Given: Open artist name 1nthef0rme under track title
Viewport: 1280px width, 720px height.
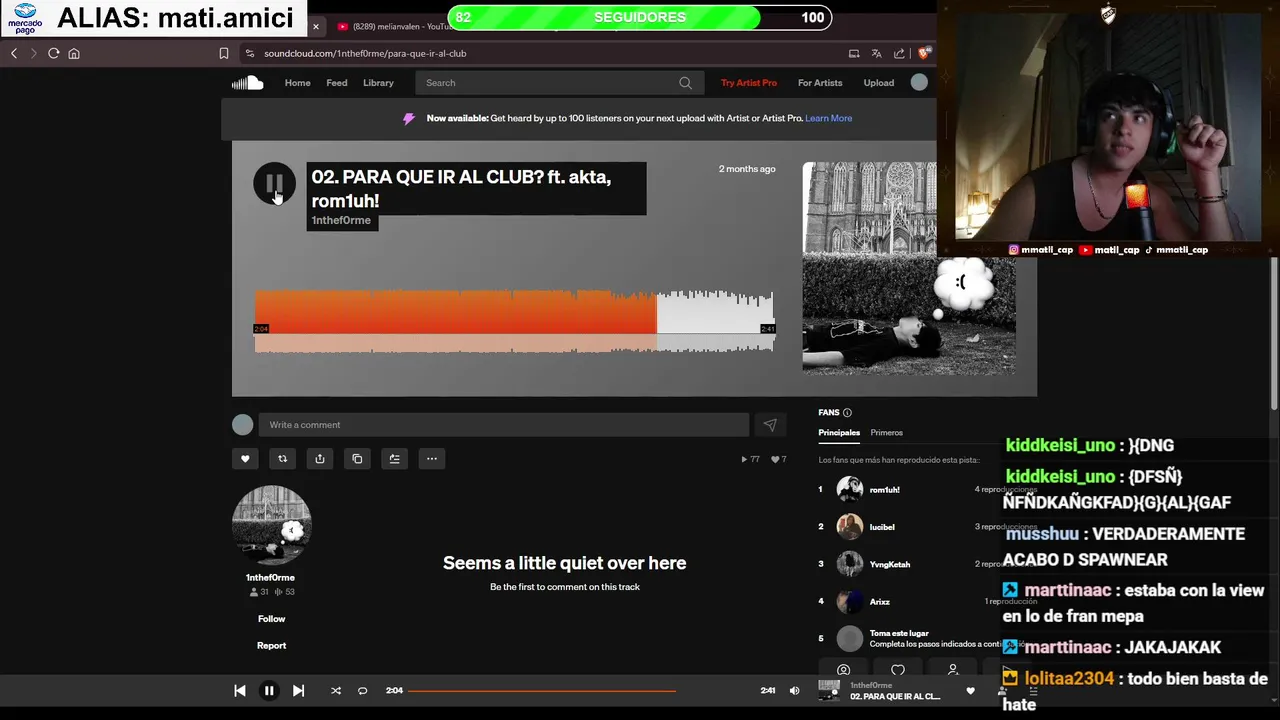Looking at the screenshot, I should point(341,220).
